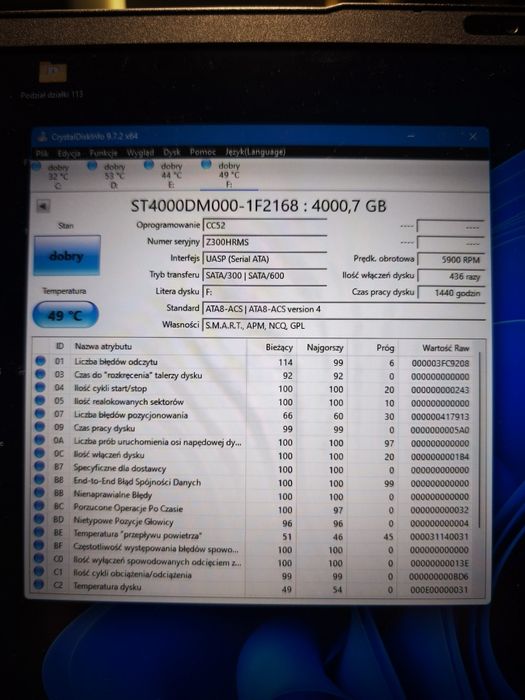The height and width of the screenshot is (700, 525).
Task: Click the serial number field Z300HRMS
Action: click(265, 242)
